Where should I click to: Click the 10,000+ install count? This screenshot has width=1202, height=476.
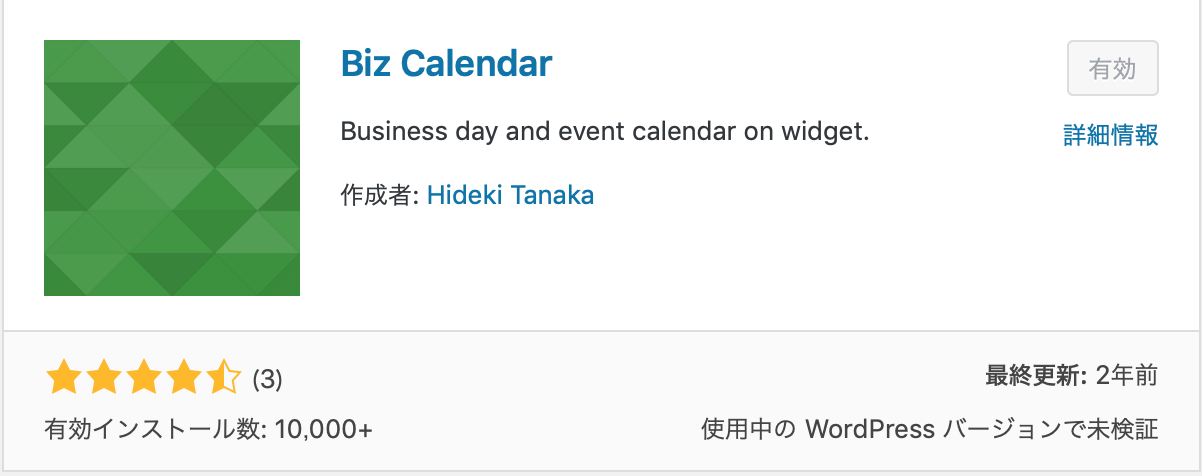pyautogui.click(x=322, y=430)
